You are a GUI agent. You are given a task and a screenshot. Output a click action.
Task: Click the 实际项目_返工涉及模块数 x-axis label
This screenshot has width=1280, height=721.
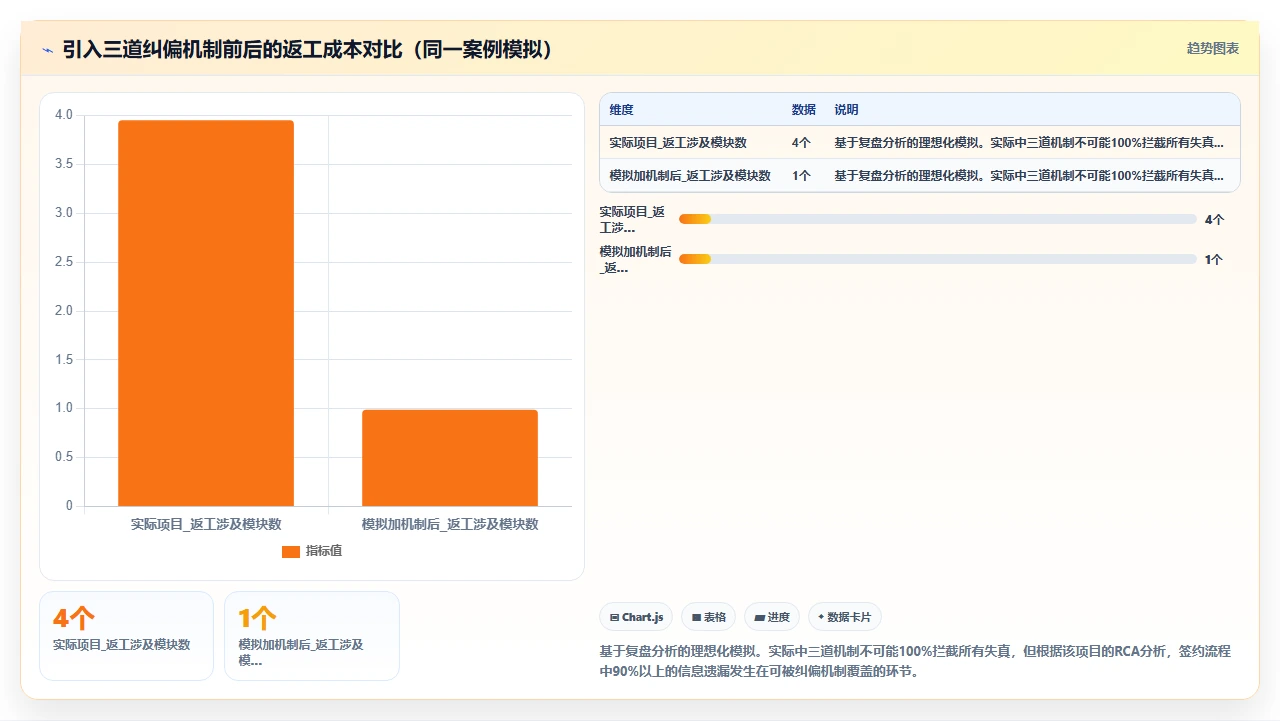click(x=206, y=524)
